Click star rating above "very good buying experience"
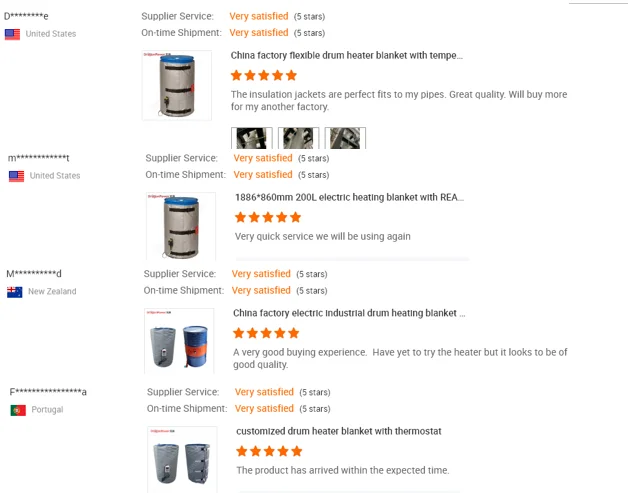This screenshot has height=493, width=628. coord(266,333)
